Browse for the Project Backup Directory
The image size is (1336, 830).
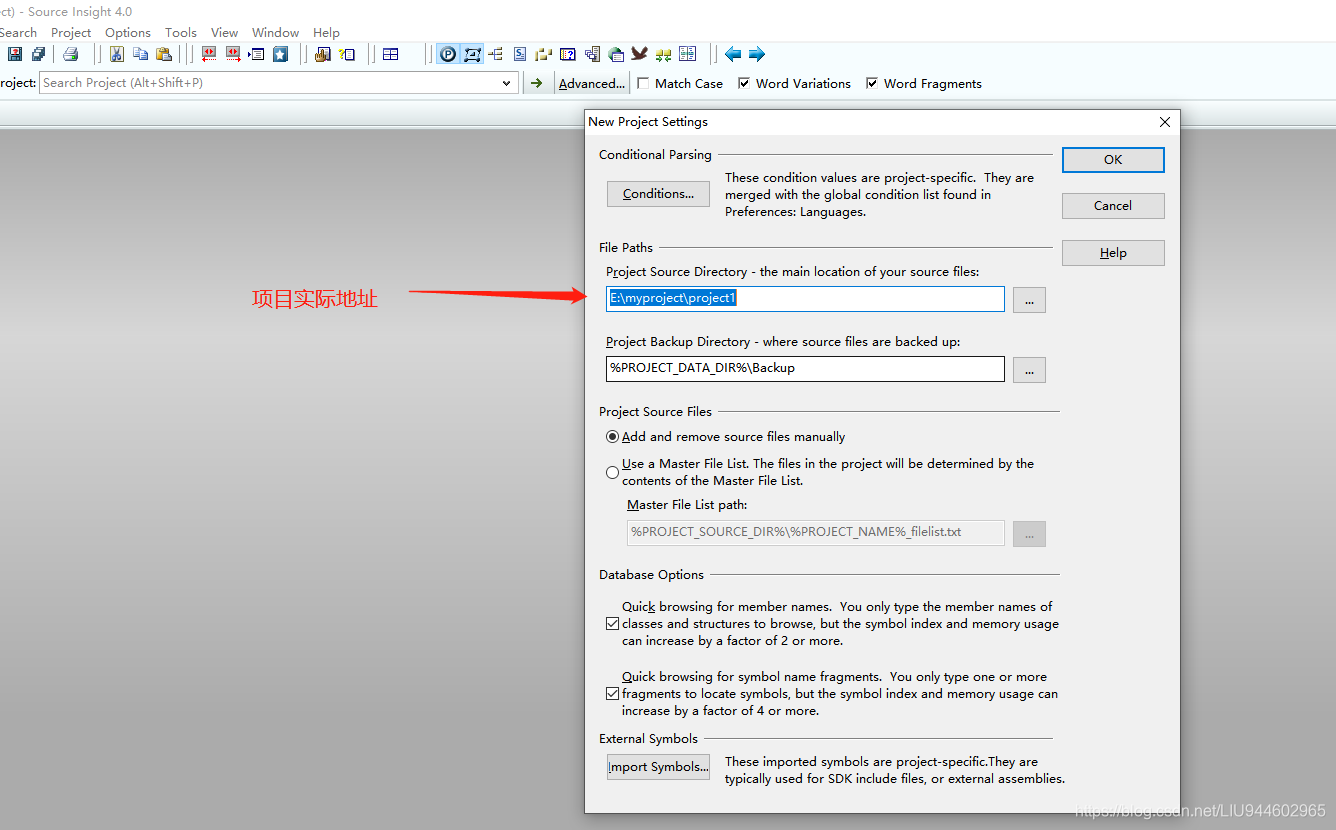coord(1029,369)
